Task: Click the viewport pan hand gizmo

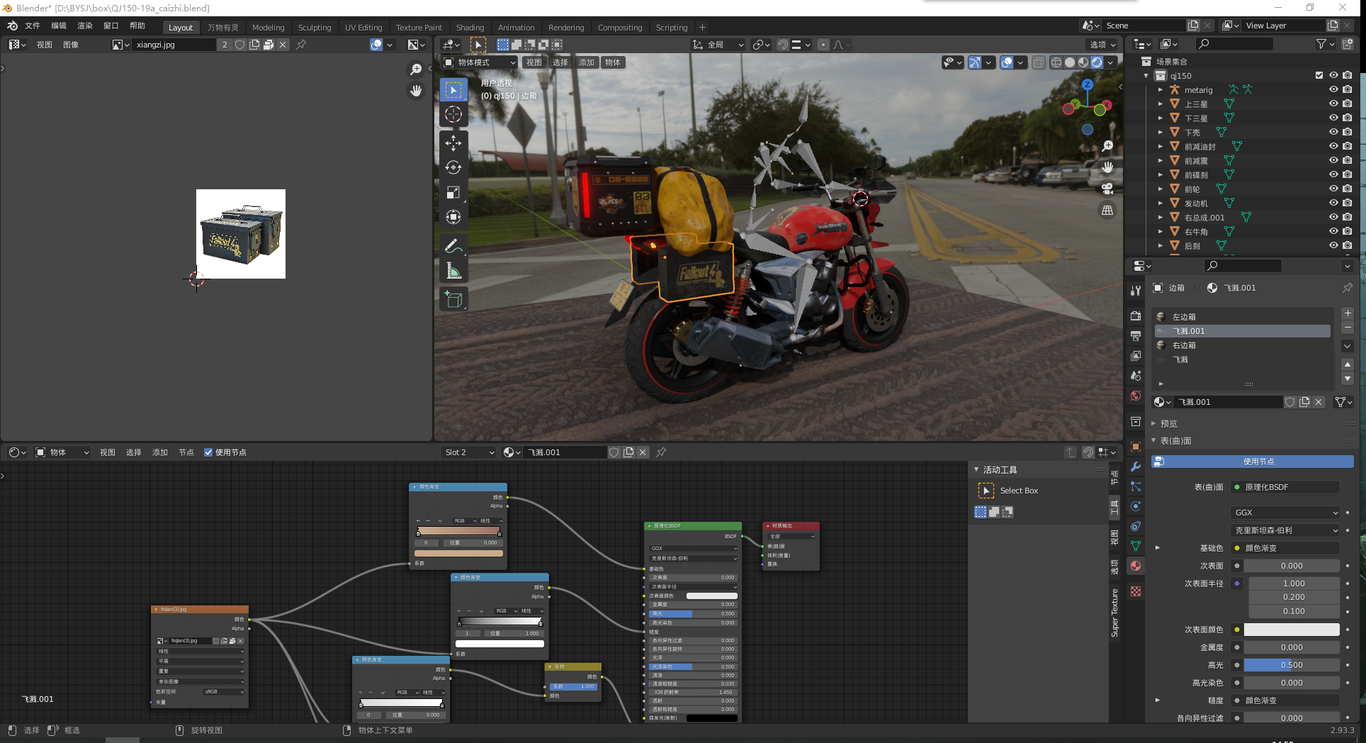Action: pos(1107,167)
